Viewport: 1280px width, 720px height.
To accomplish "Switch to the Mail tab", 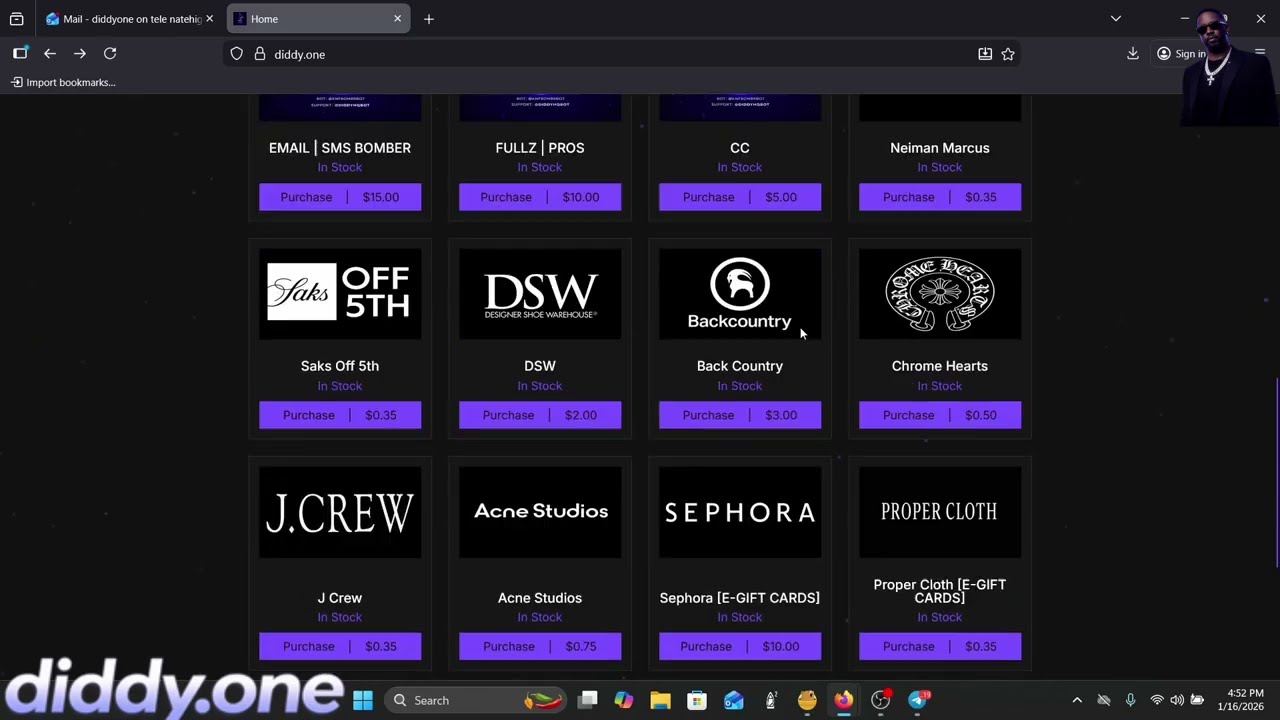I will click(129, 19).
